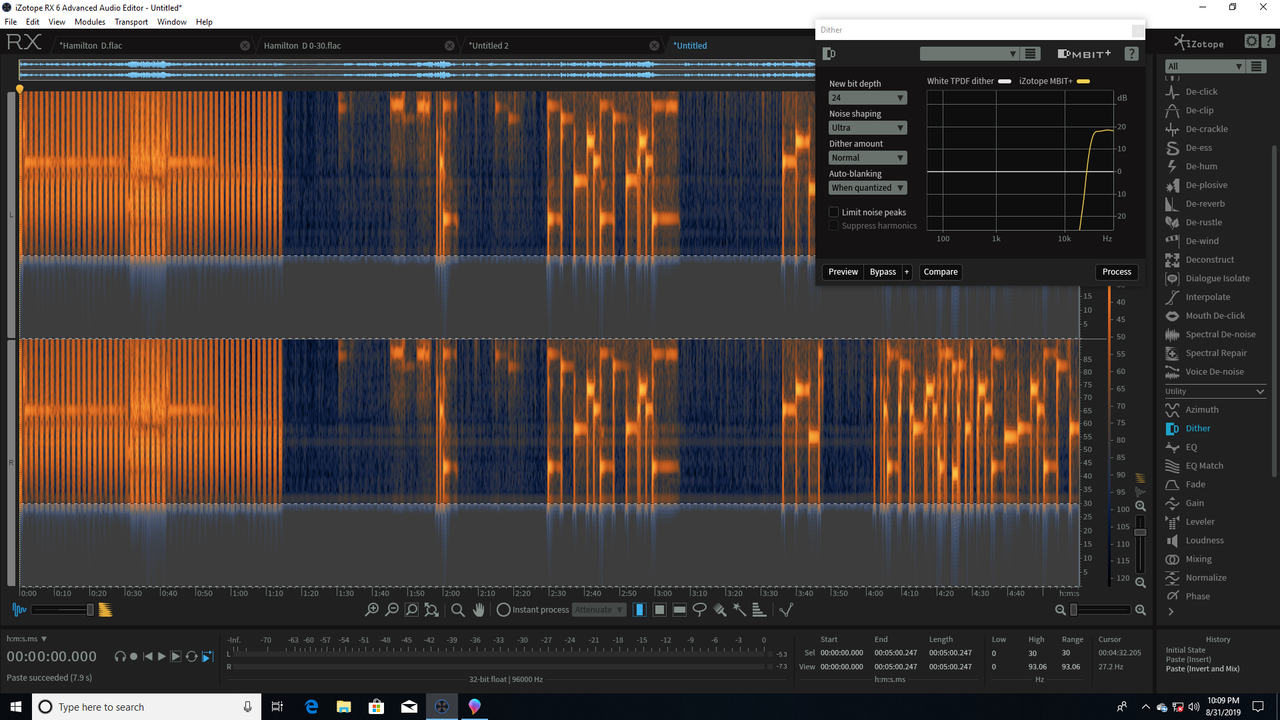Open the Voice De-noise module
The width and height of the screenshot is (1280, 720).
point(1205,372)
